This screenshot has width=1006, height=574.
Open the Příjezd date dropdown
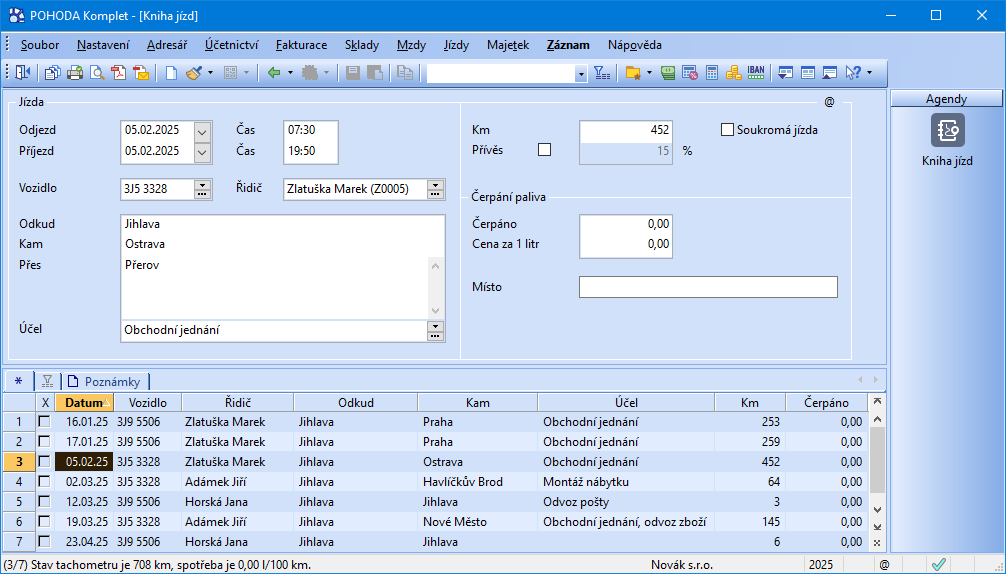click(x=202, y=153)
